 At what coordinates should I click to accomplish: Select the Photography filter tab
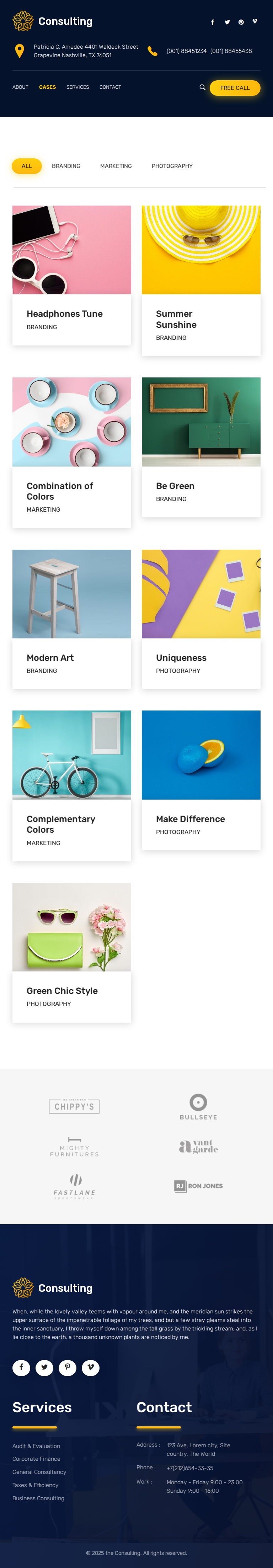tap(172, 166)
